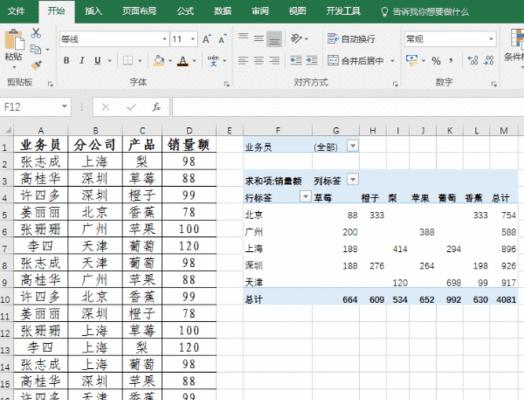Image resolution: width=524 pixels, height=400 pixels.
Task: Switch to 视图 tab
Action: pos(297,11)
